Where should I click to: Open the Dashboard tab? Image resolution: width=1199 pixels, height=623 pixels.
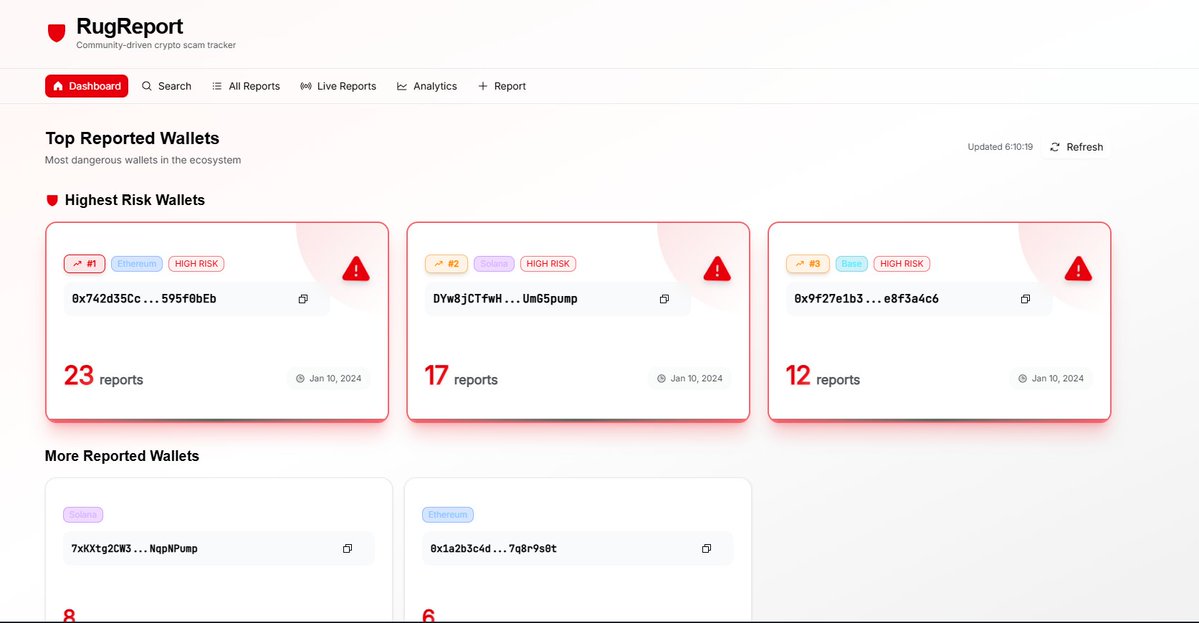[x=86, y=86]
